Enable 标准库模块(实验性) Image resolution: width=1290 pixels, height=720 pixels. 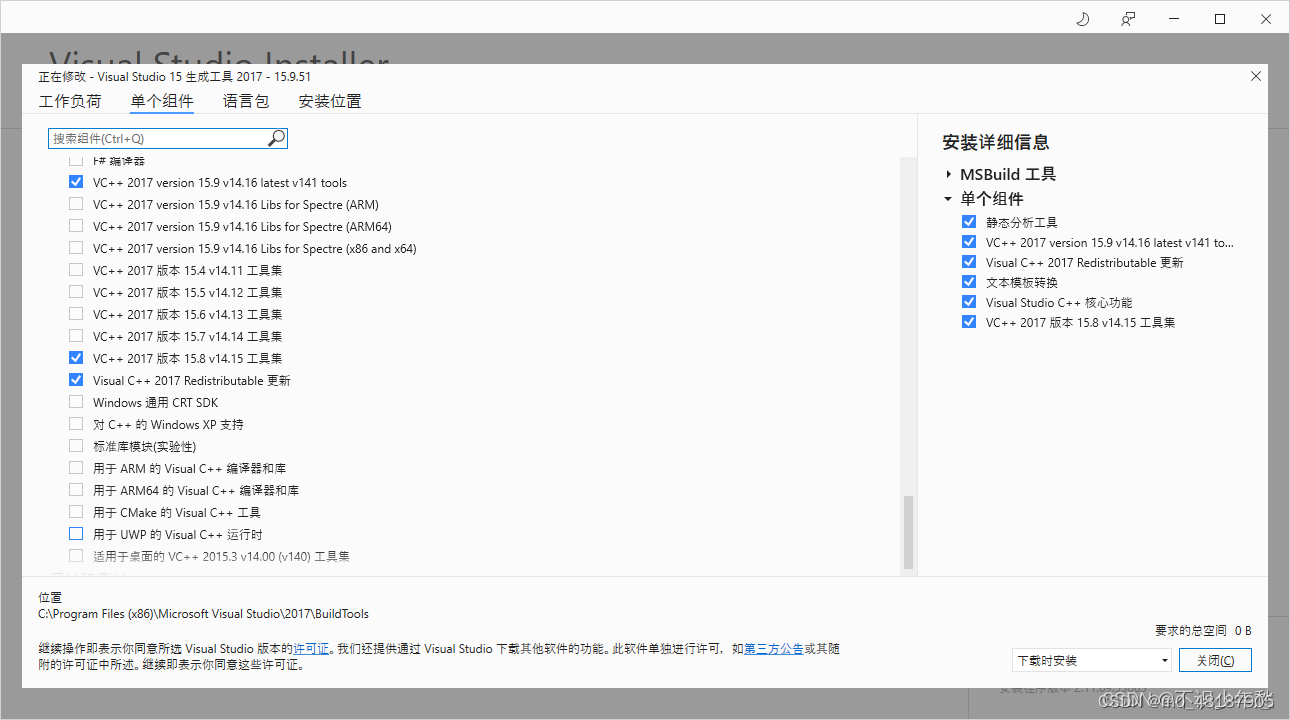(76, 445)
